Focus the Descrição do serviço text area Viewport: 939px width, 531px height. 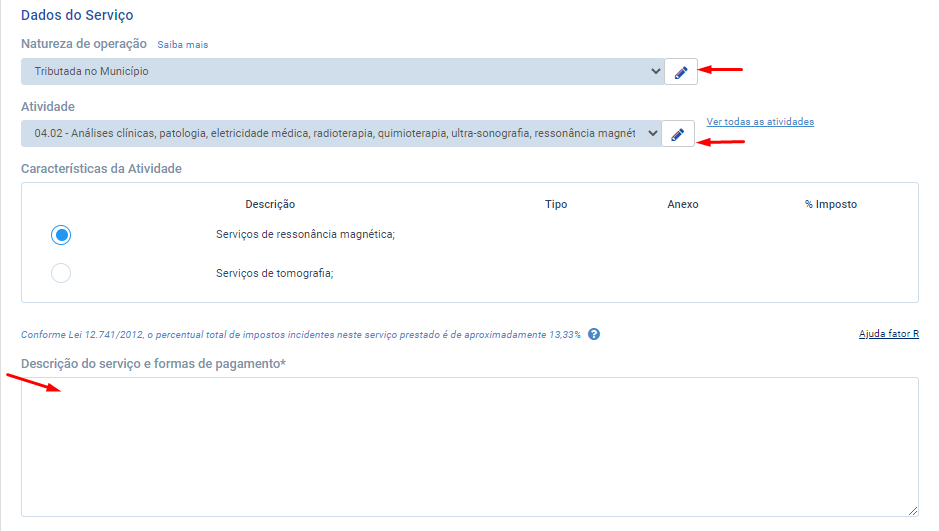point(469,446)
